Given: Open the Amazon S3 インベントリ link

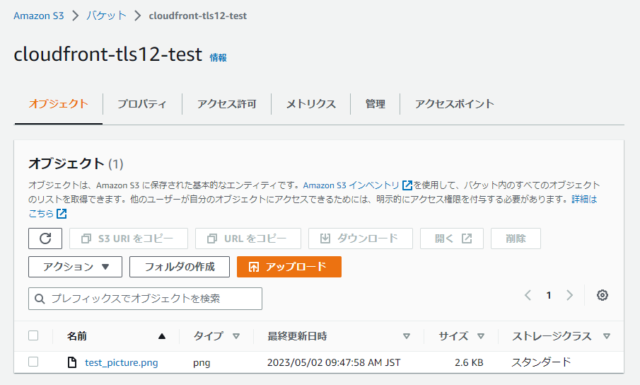Looking at the screenshot, I should pyautogui.click(x=351, y=185).
